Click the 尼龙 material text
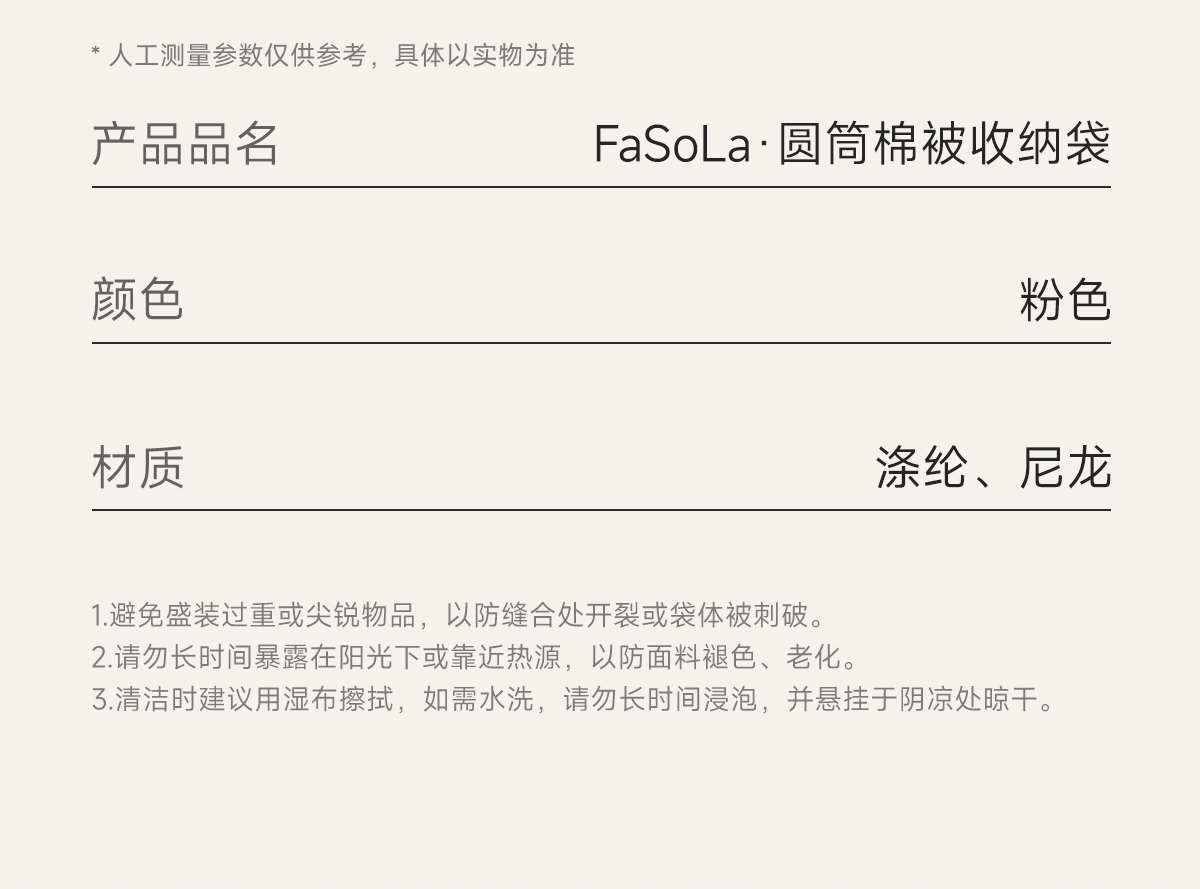 [x=1065, y=467]
